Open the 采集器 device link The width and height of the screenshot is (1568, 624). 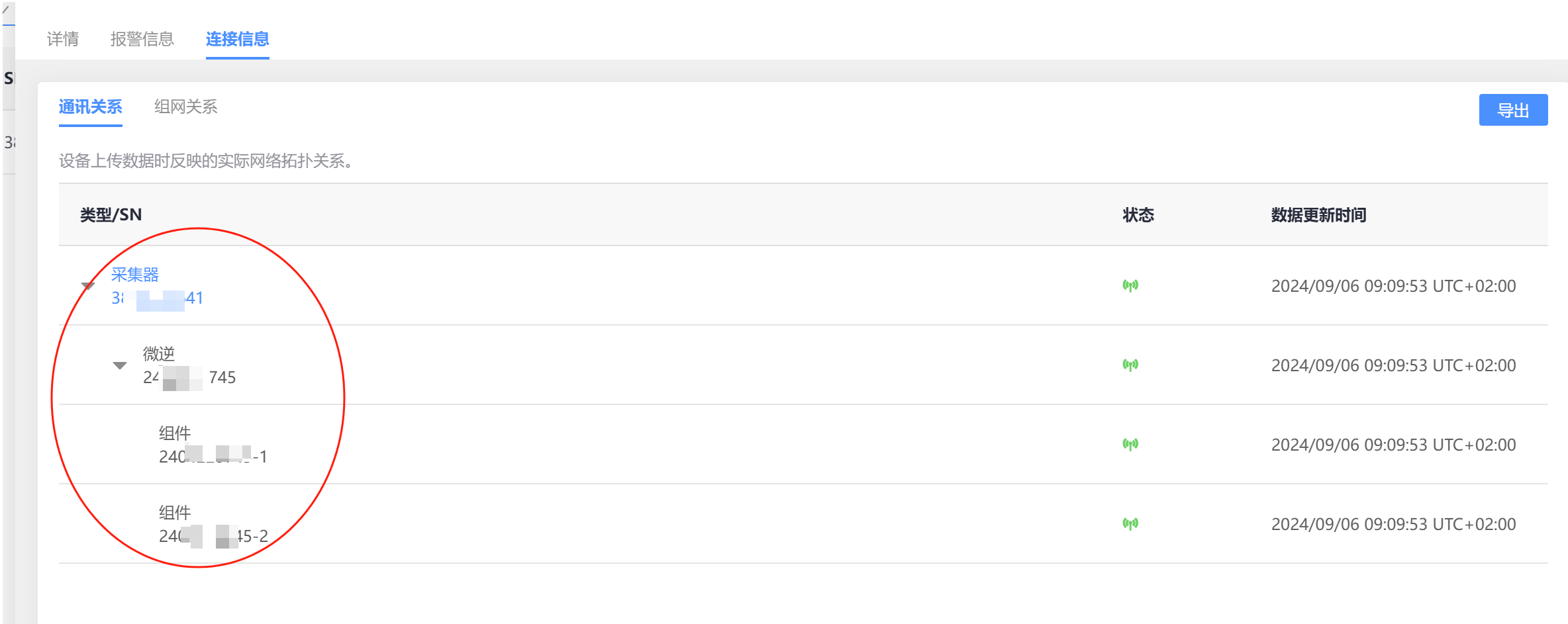[135, 275]
